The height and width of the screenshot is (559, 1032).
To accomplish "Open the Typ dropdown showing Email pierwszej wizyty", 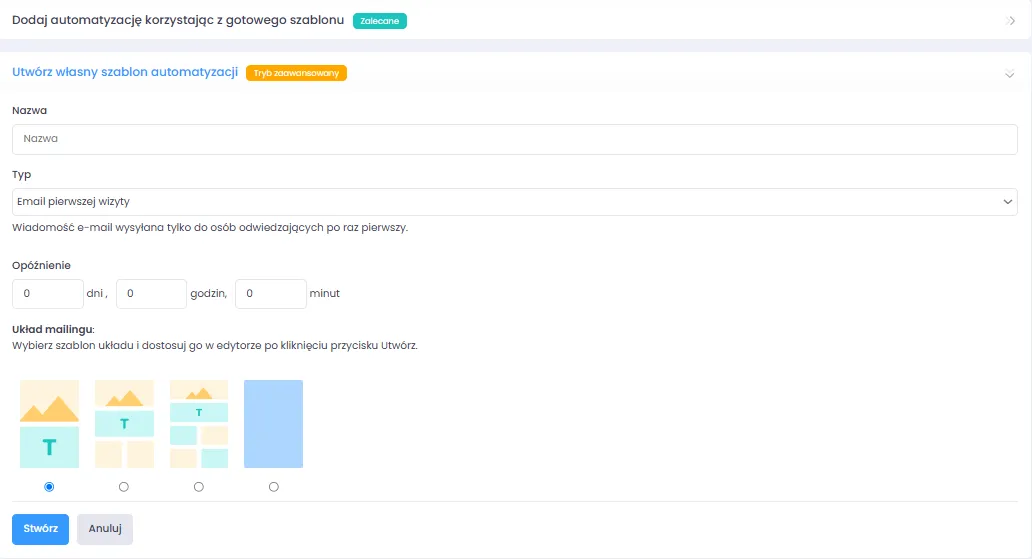I will (515, 202).
